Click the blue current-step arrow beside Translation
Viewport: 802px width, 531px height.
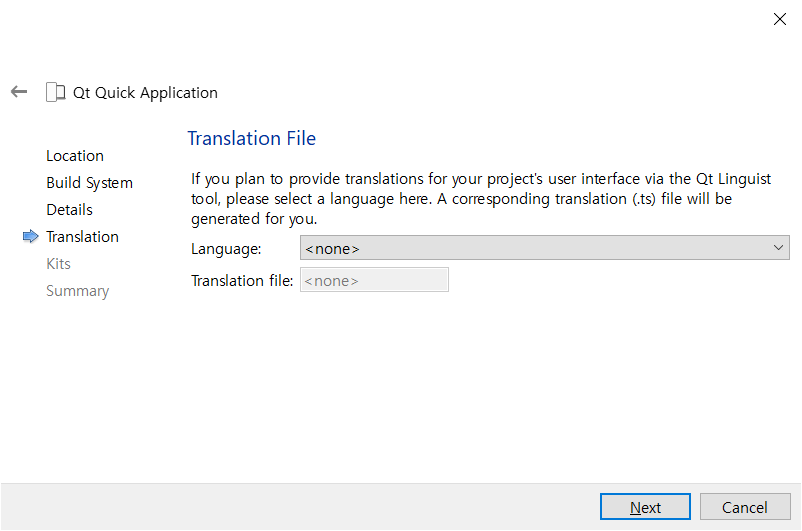tap(31, 236)
